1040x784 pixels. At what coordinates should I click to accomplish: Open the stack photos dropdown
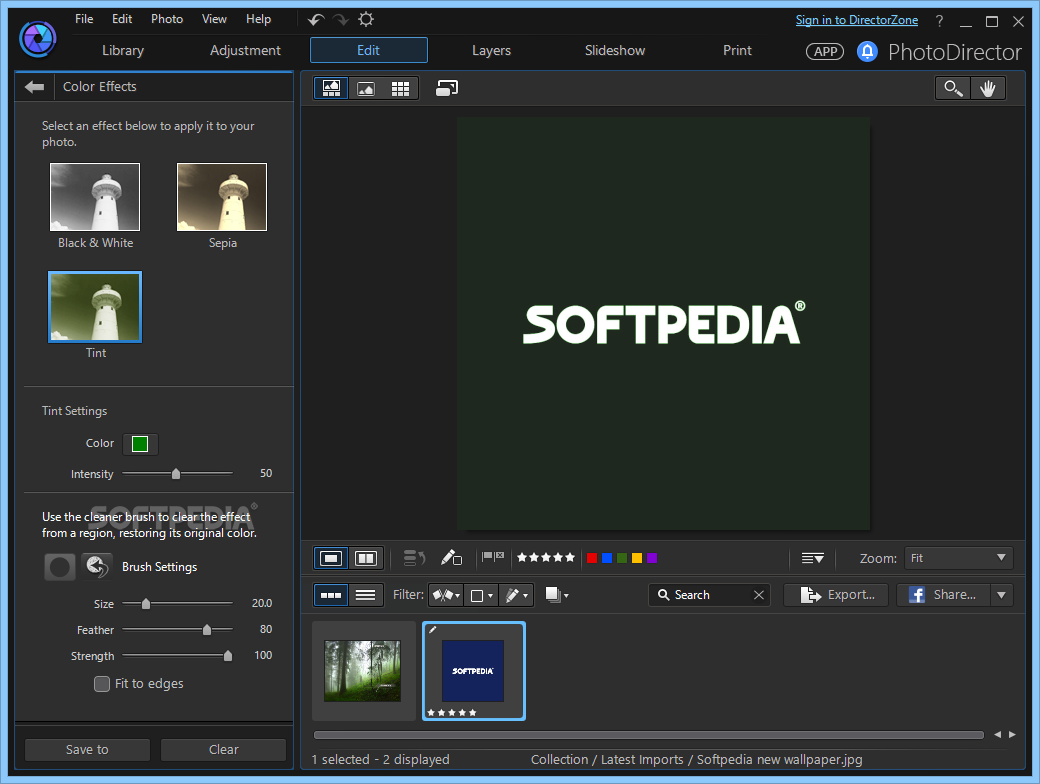[556, 595]
